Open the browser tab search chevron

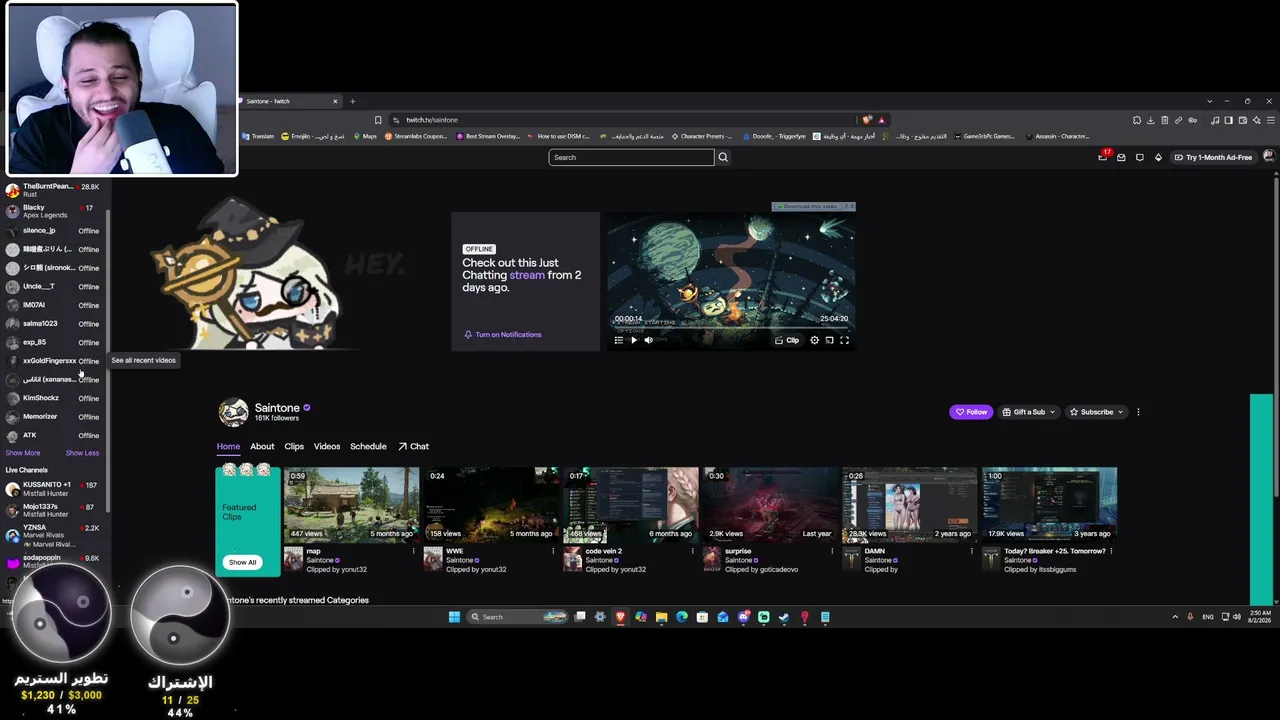coord(1209,101)
